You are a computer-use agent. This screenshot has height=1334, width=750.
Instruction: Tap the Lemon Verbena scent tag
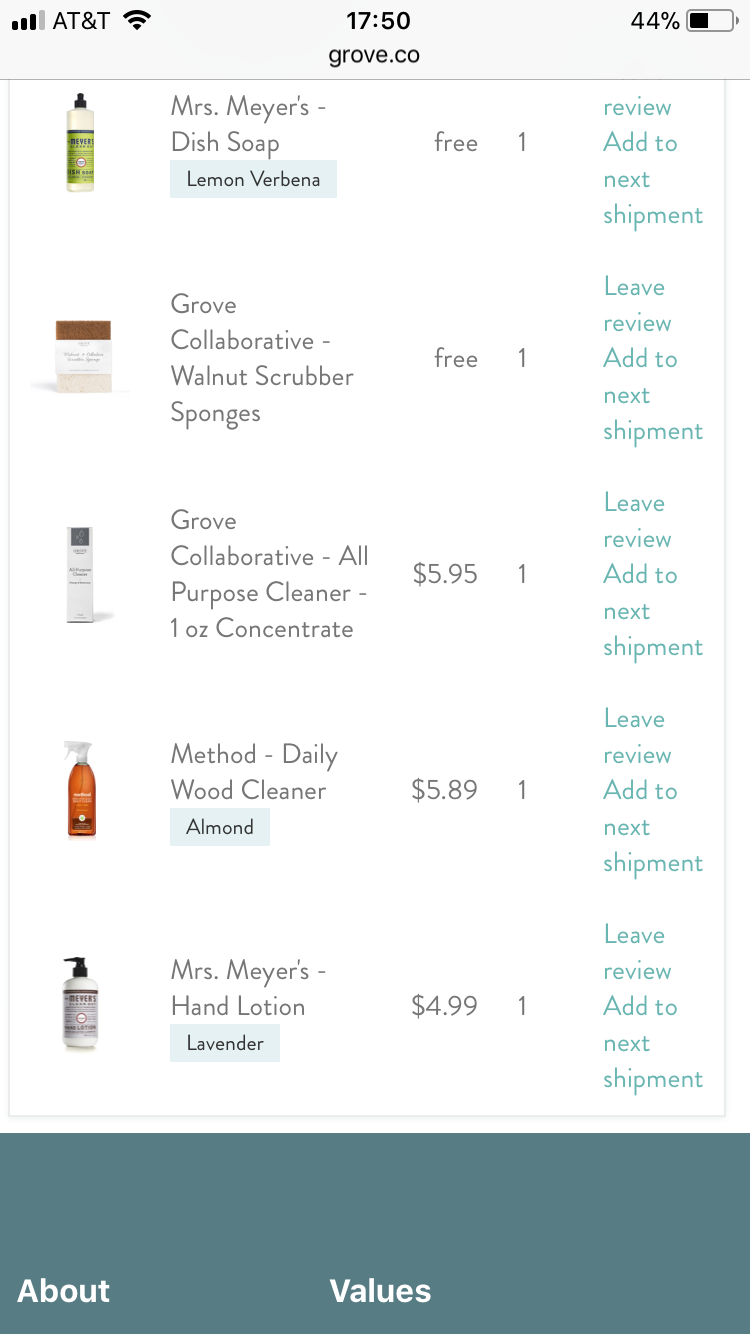tap(253, 180)
